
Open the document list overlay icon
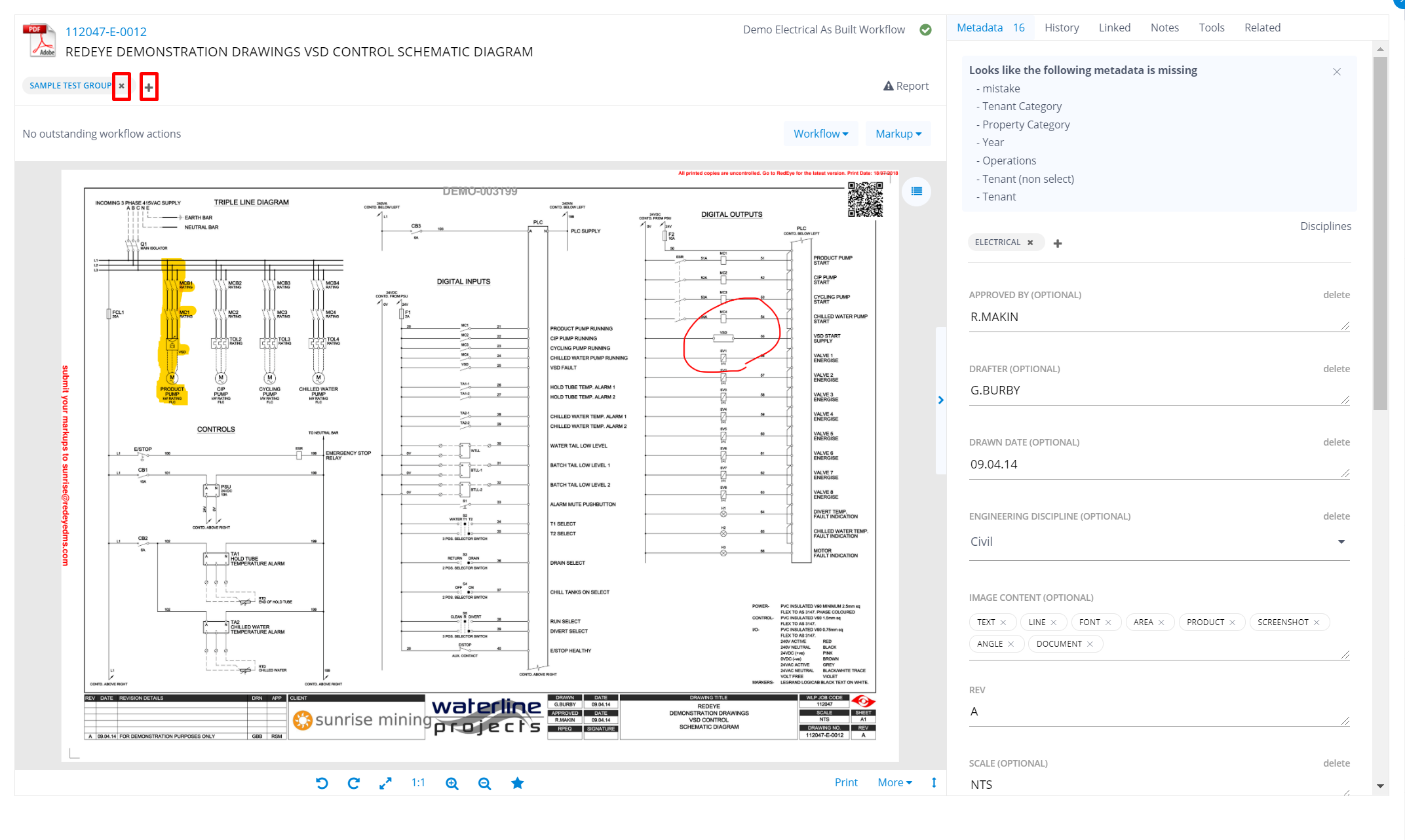(x=916, y=191)
